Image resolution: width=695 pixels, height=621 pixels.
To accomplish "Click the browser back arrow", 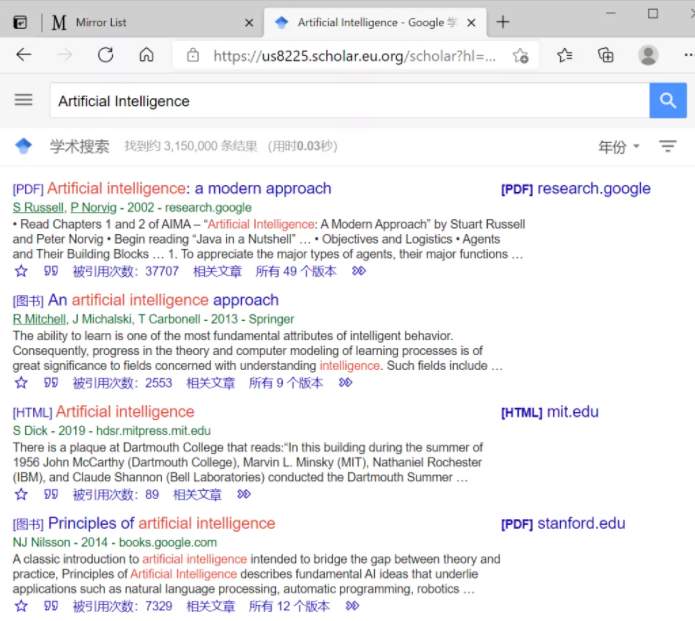I will [23, 55].
